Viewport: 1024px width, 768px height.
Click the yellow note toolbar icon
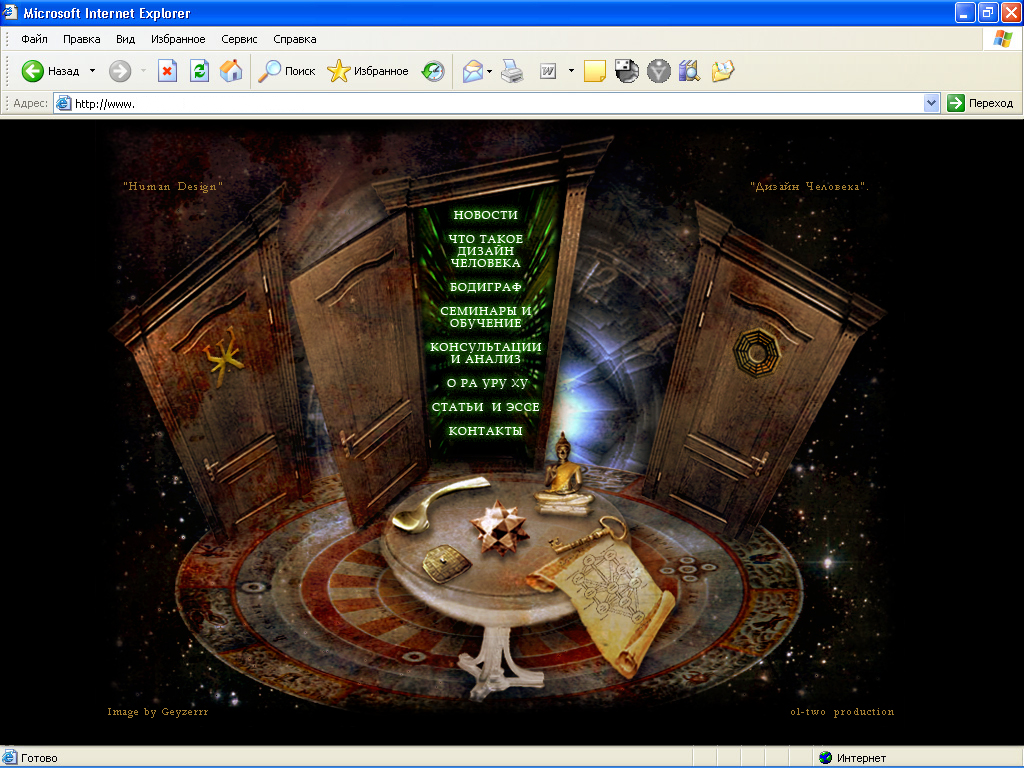(x=594, y=71)
